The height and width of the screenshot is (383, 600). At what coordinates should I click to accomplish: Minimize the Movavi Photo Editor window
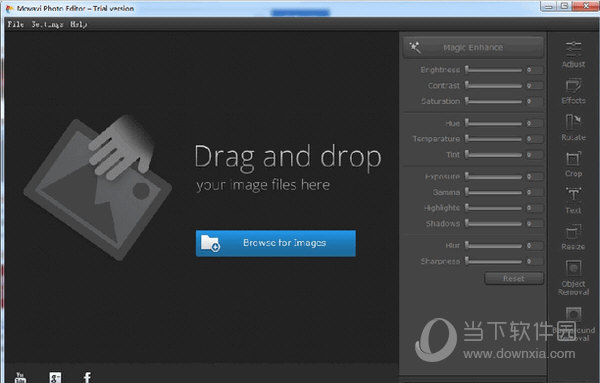tap(548, 6)
